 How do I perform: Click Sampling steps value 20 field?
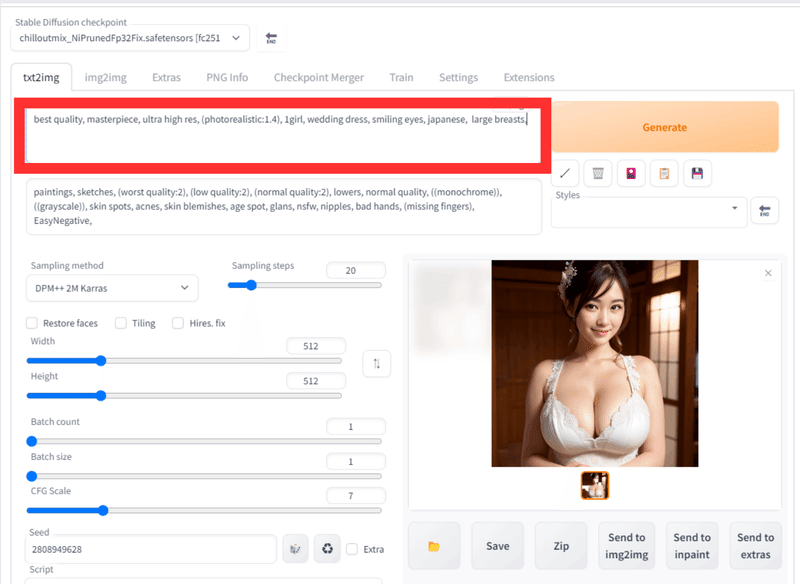point(356,270)
